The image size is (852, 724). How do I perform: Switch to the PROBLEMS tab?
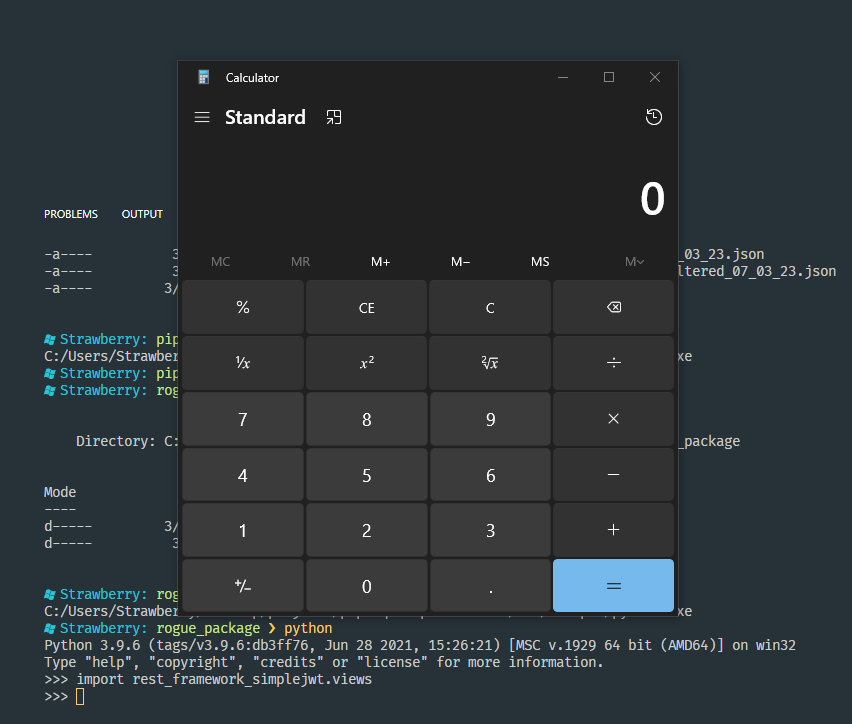click(x=71, y=214)
